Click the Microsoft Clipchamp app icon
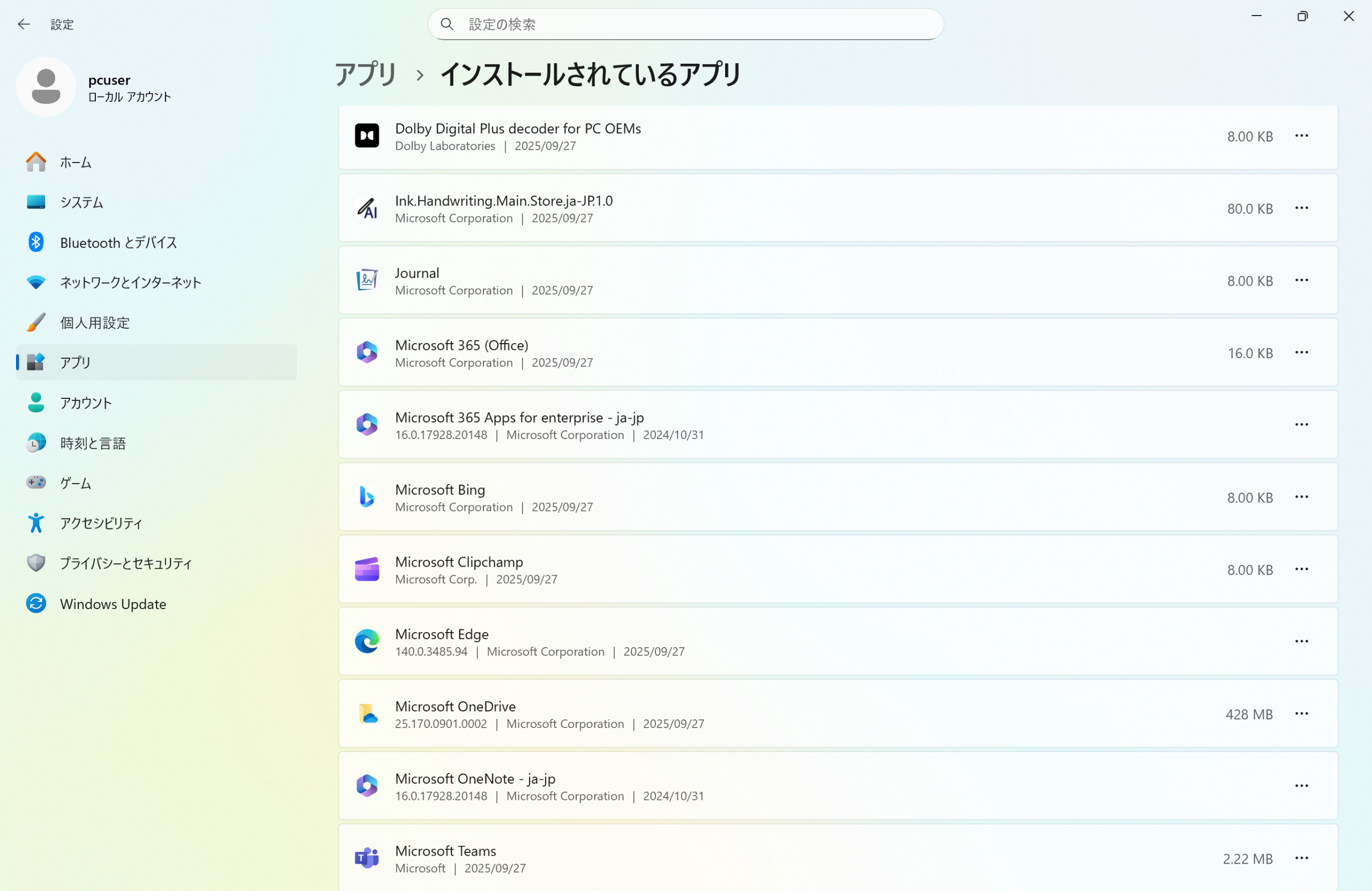The image size is (1372, 891). click(367, 569)
